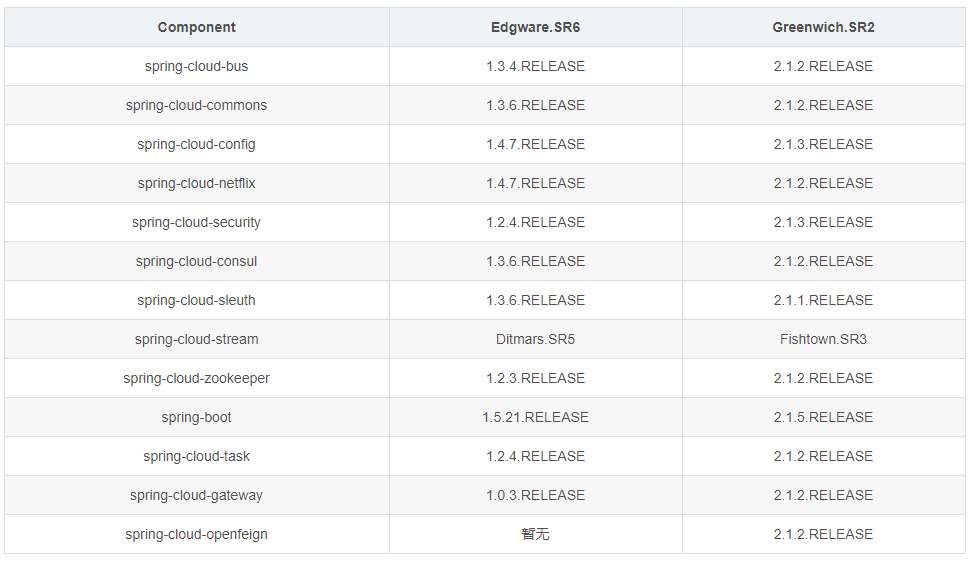Select the spring-boot component cell
This screenshot has width=972, height=563.
point(196,417)
